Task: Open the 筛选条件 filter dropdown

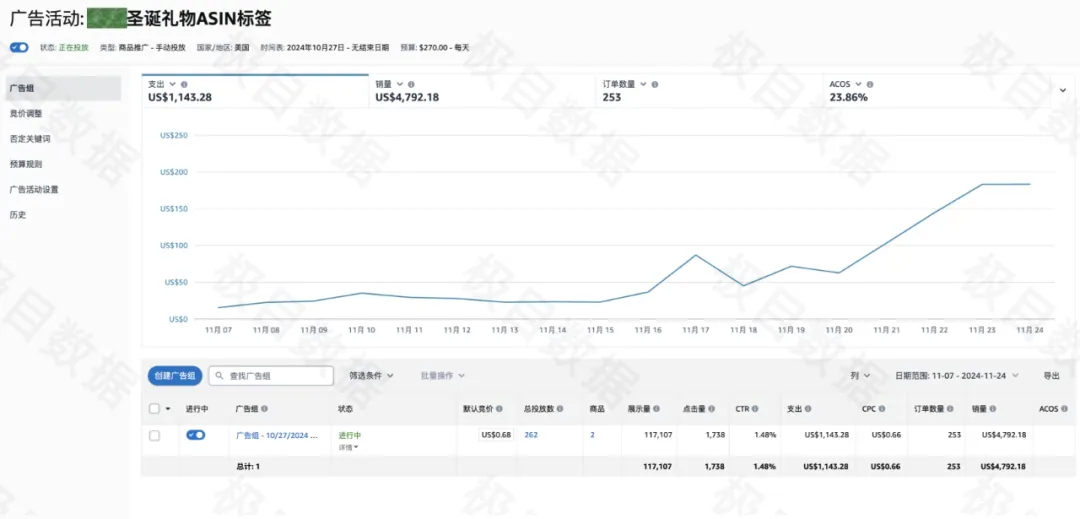Action: click(371, 376)
